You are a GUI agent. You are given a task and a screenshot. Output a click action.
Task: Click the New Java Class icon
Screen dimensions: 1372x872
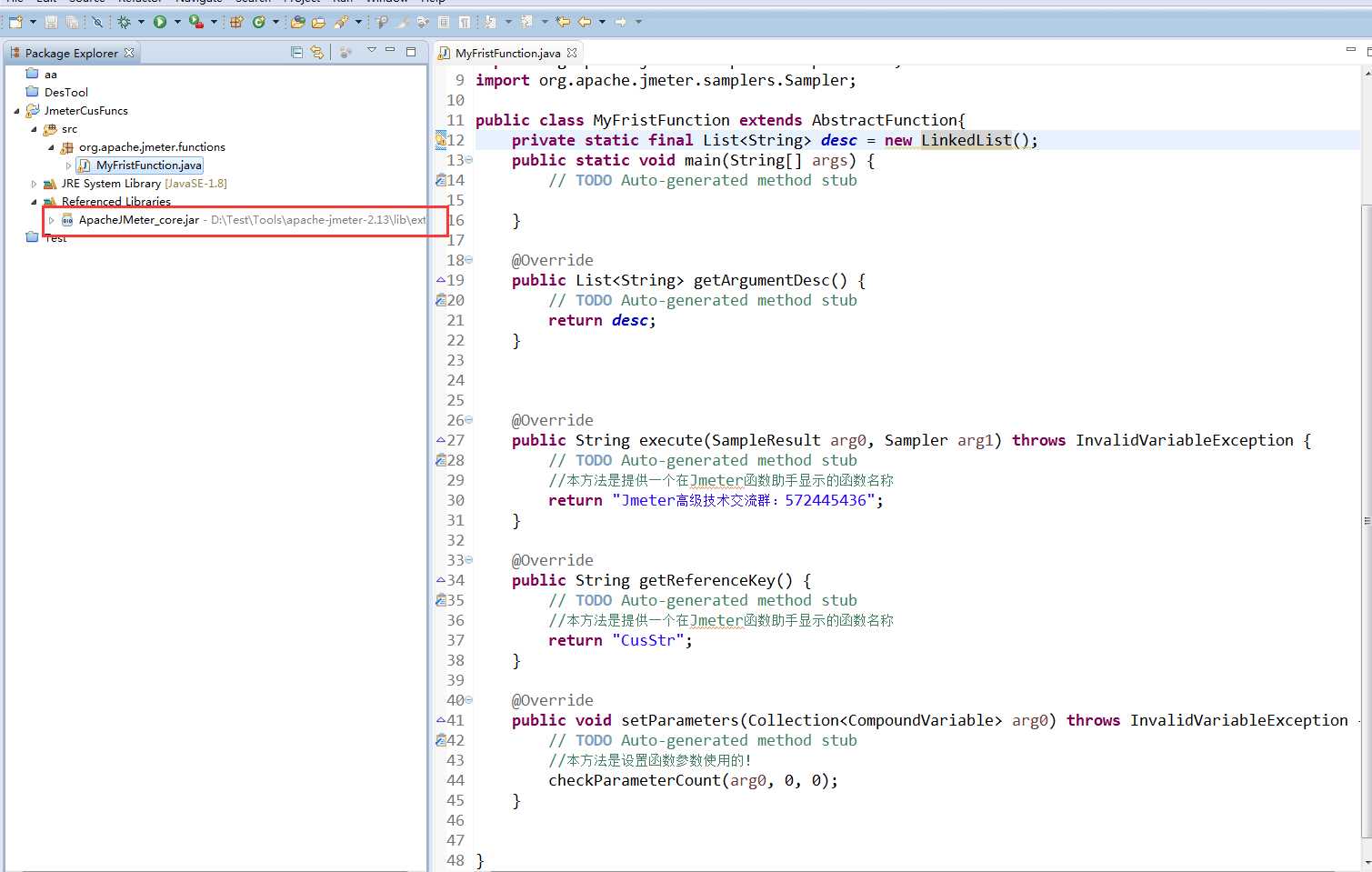[x=259, y=22]
